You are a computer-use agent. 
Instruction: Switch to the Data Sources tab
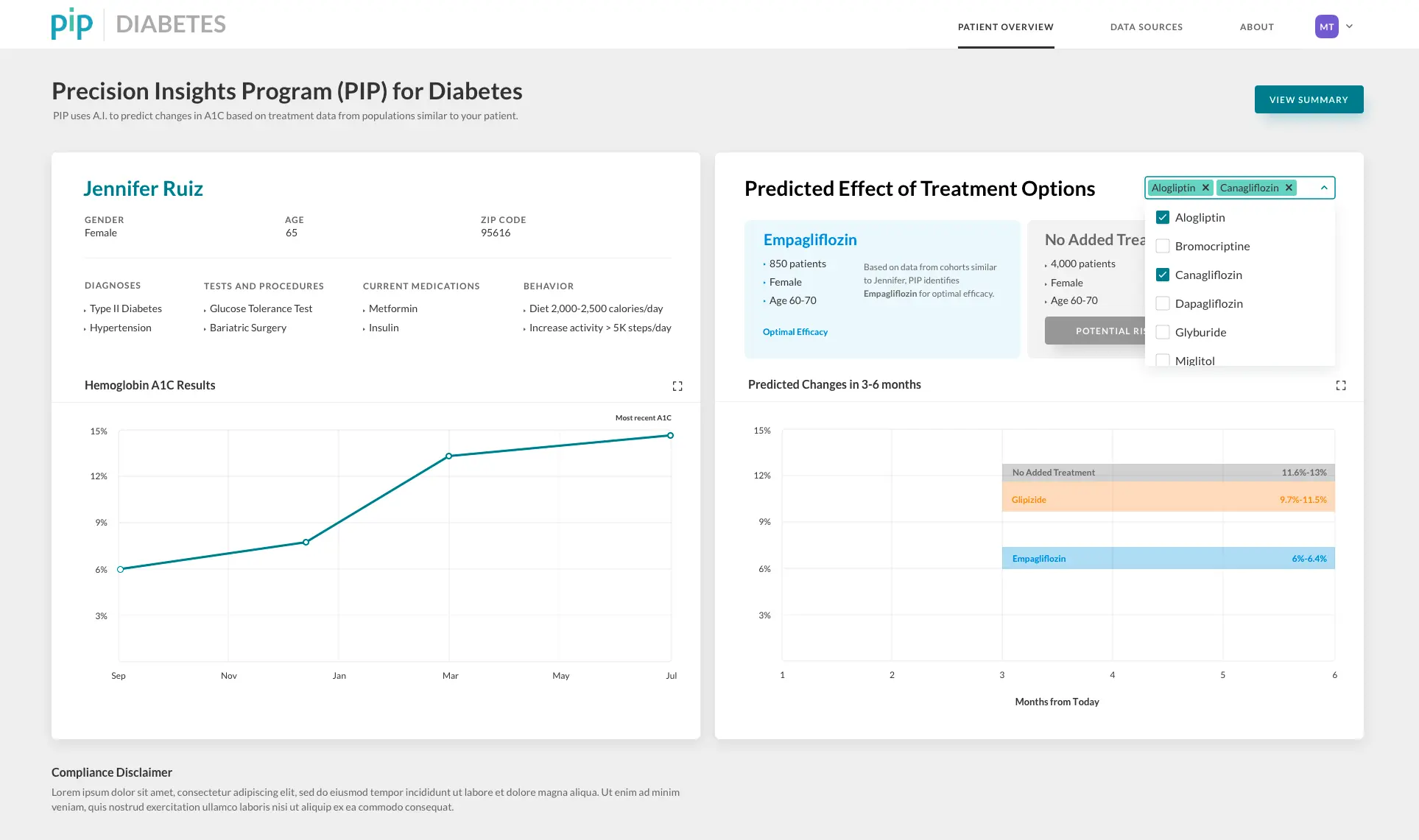tap(1146, 27)
